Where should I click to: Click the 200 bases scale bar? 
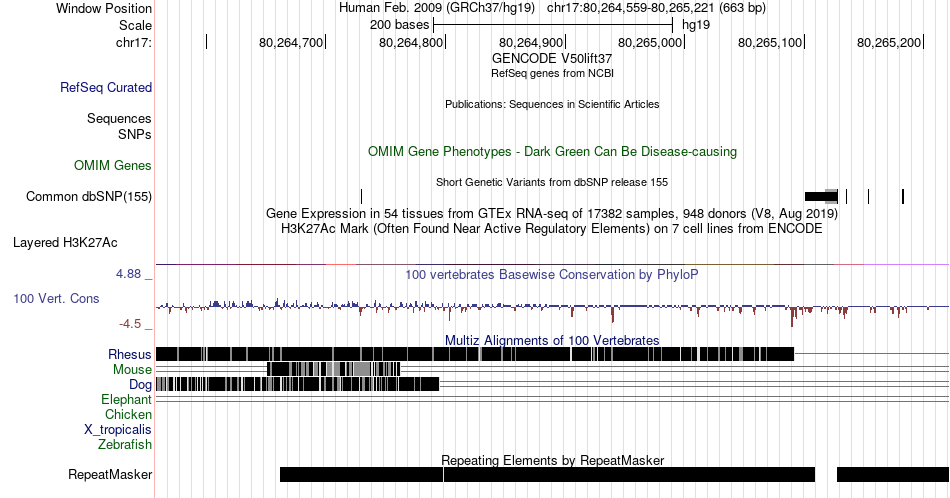(553, 25)
